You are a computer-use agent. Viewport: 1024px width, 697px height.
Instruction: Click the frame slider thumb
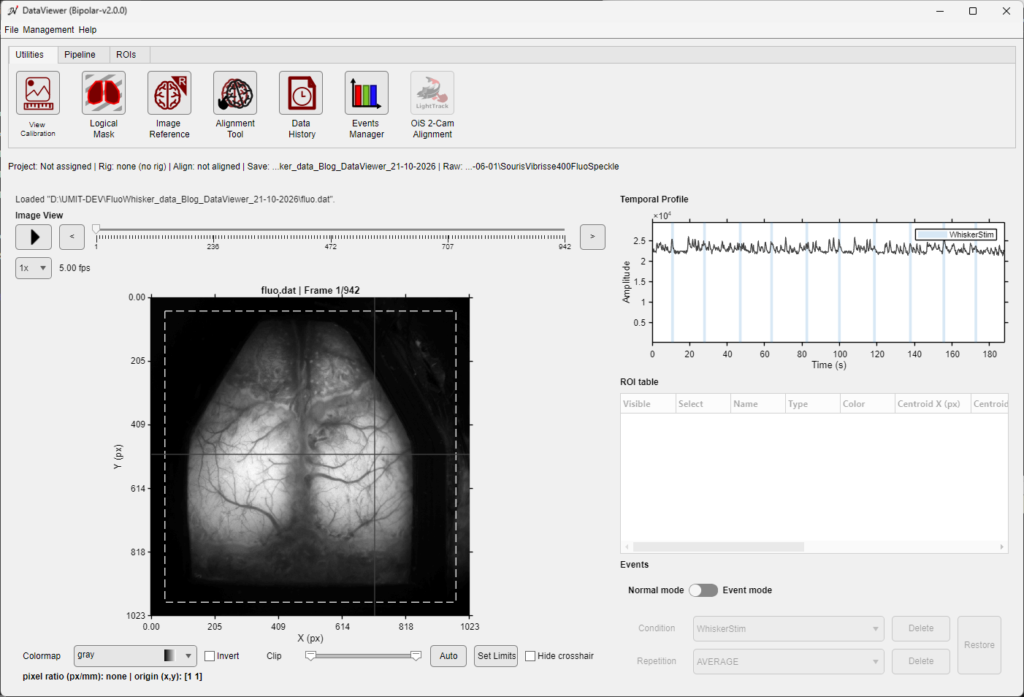(96, 229)
